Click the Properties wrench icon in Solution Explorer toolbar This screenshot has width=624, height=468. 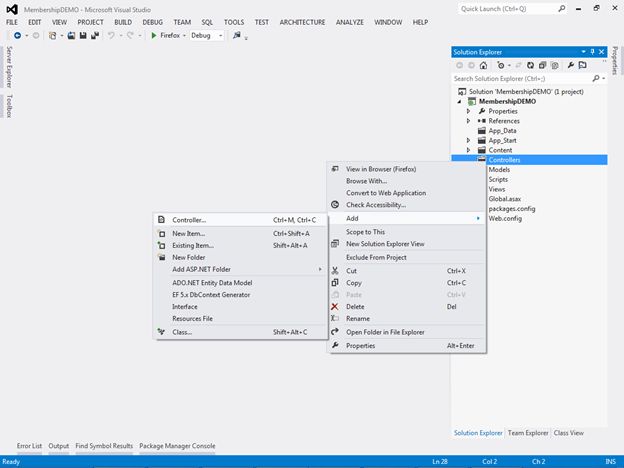click(571, 65)
